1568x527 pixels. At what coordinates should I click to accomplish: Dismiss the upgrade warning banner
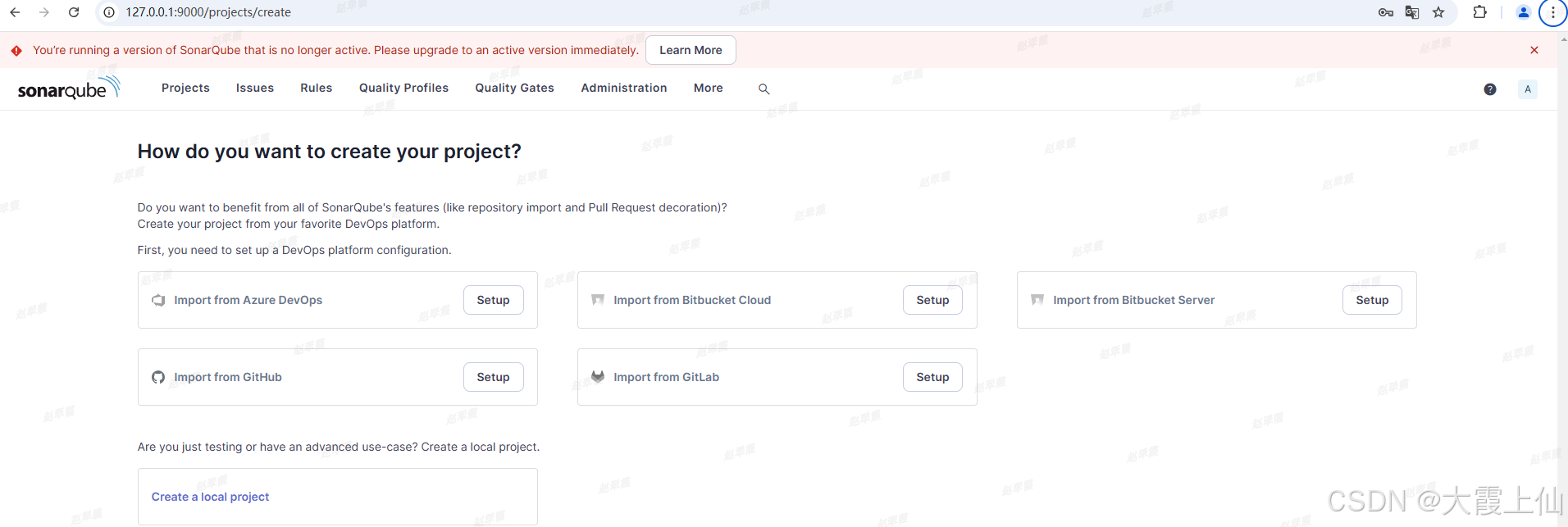1534,50
